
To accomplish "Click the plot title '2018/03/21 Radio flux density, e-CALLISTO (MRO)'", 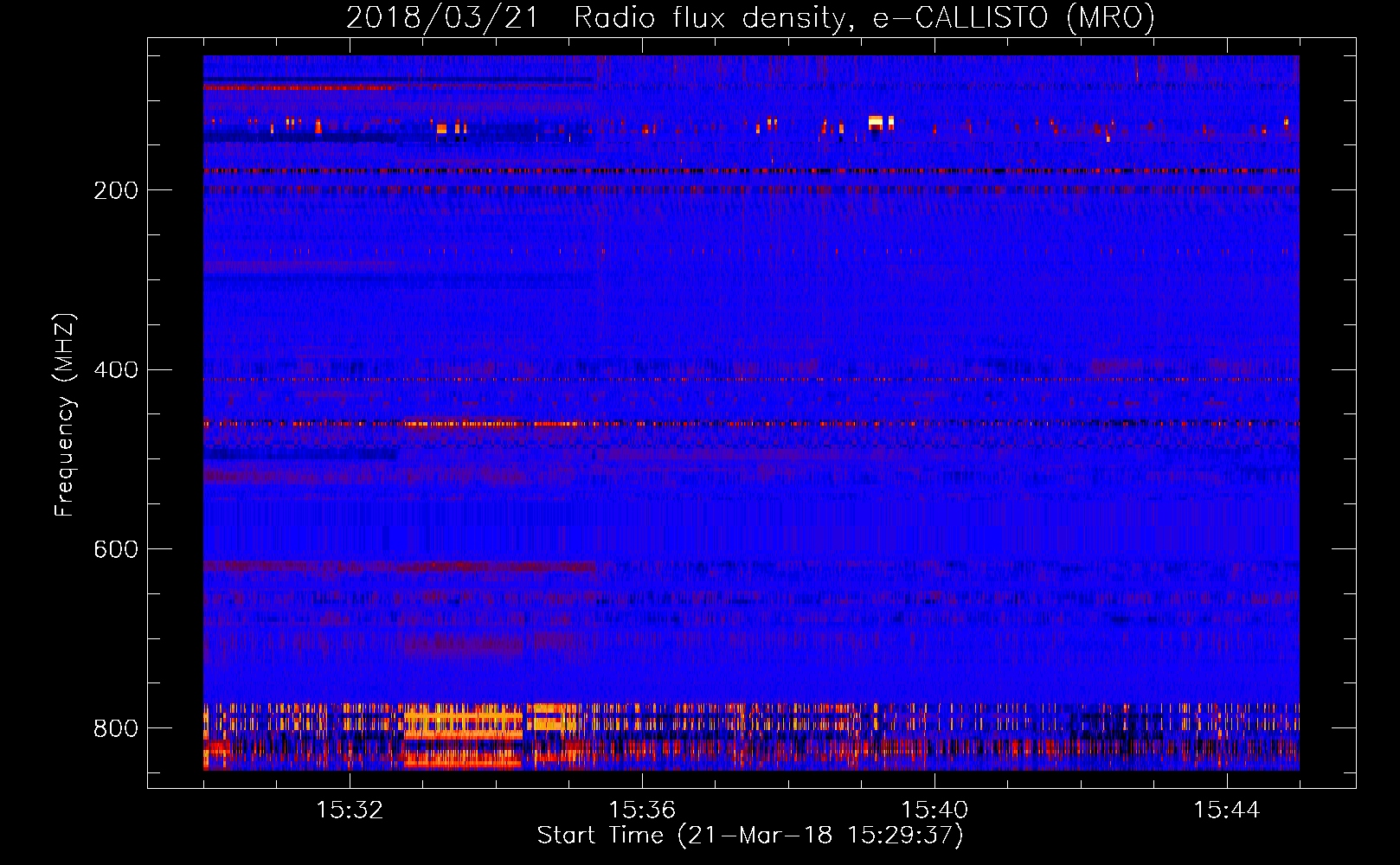I will tap(750, 18).
